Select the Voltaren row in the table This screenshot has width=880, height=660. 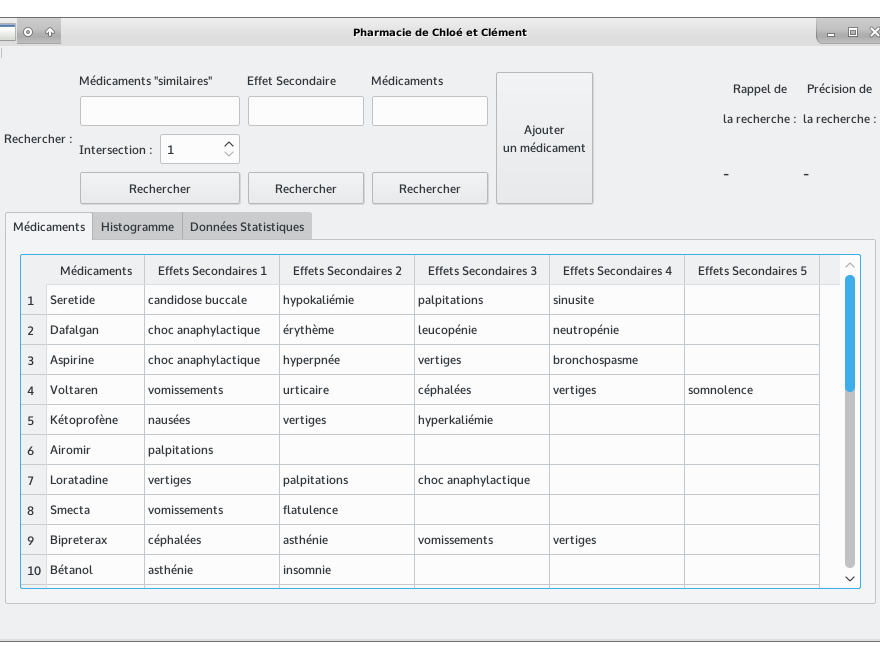(95, 390)
